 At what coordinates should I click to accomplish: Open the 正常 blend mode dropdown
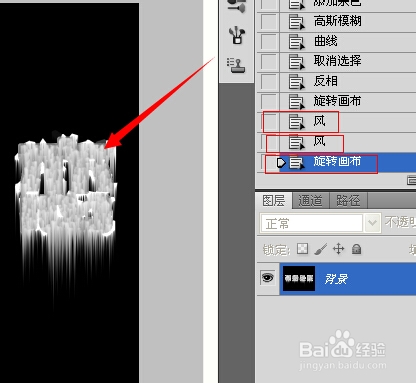click(x=372, y=223)
